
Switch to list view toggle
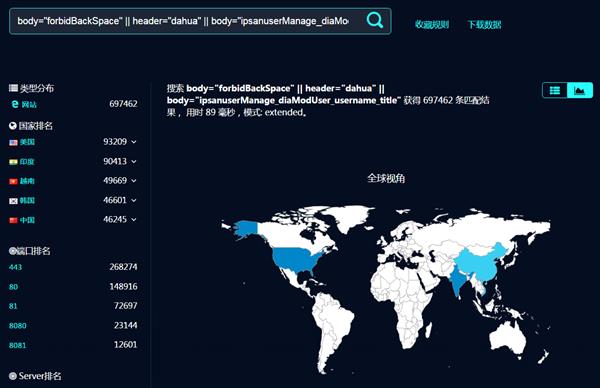(555, 90)
